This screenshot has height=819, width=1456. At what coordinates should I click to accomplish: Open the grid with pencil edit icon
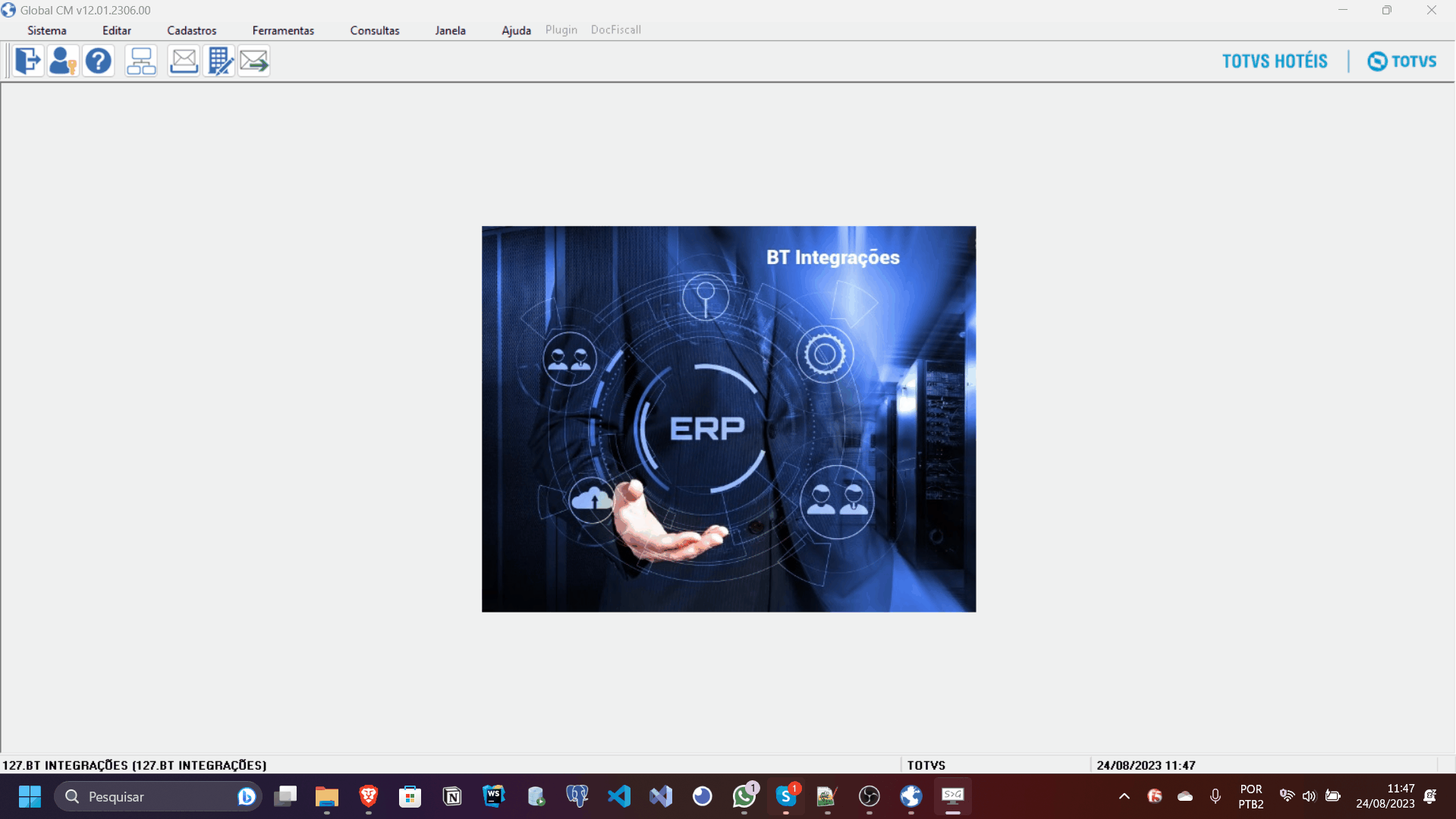pos(219,61)
